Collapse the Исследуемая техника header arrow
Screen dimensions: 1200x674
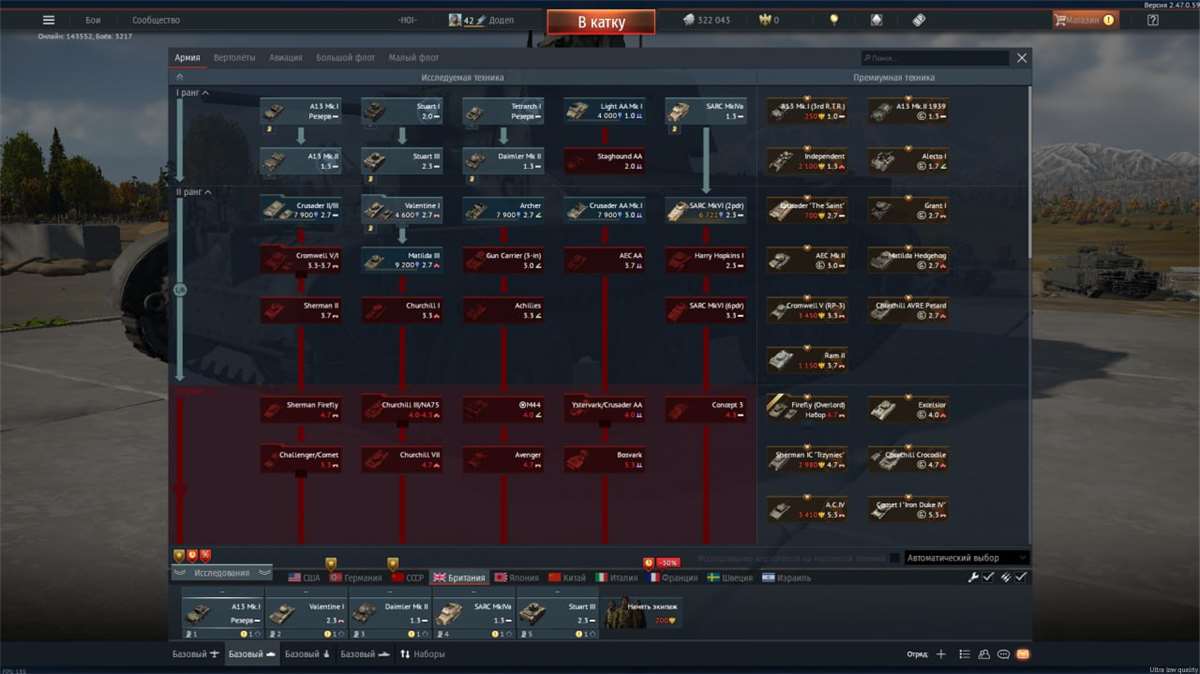coord(180,77)
